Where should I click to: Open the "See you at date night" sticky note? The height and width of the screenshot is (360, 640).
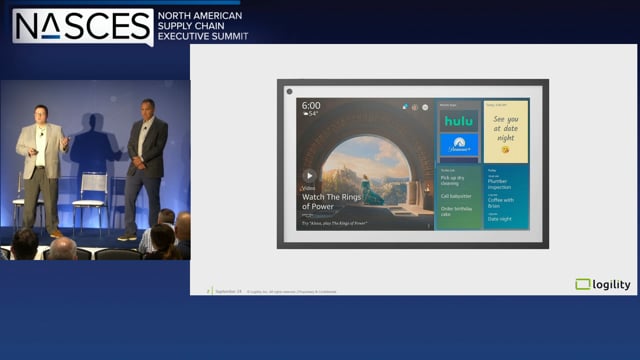(x=506, y=132)
